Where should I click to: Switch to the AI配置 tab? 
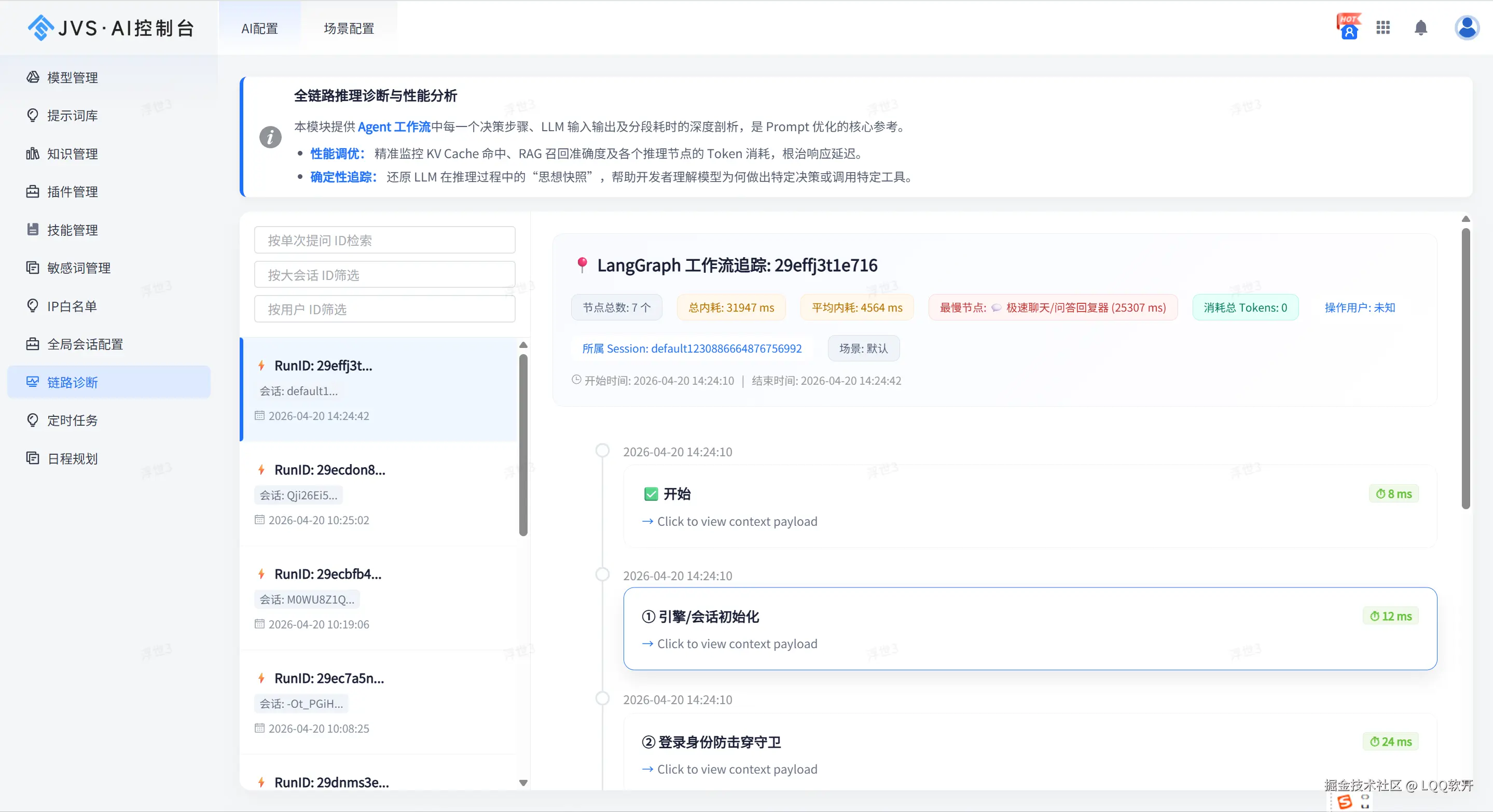coord(260,29)
